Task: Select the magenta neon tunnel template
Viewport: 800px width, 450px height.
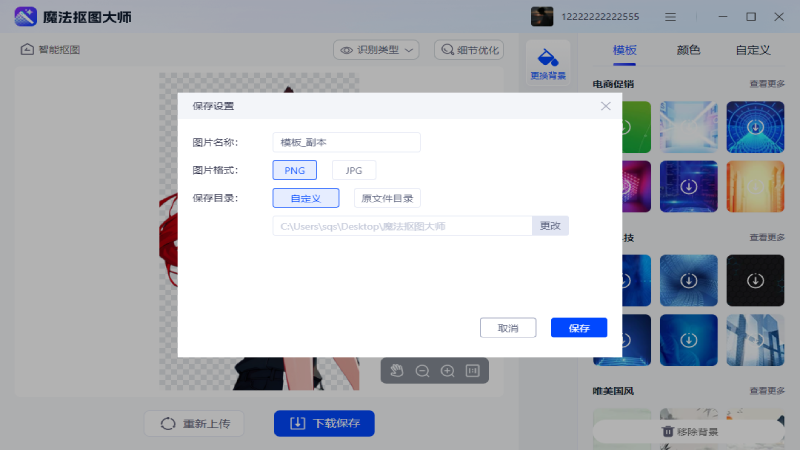Action: (x=636, y=187)
